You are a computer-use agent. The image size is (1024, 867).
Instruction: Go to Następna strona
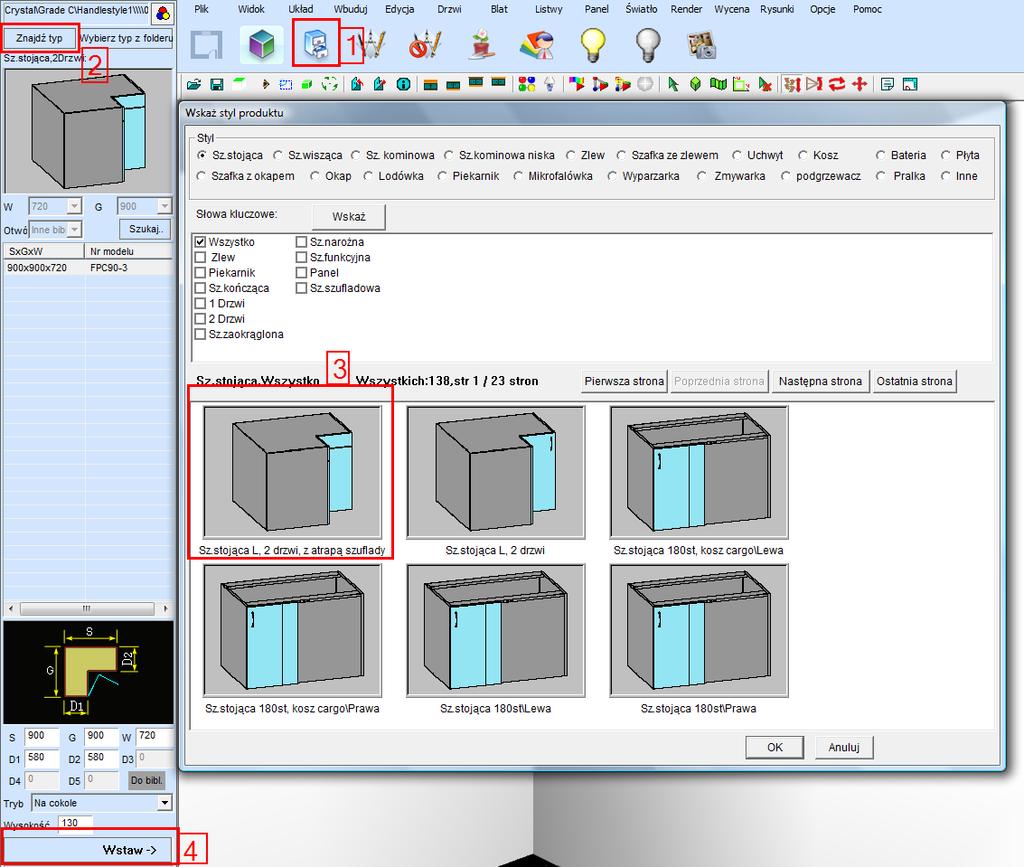(820, 381)
